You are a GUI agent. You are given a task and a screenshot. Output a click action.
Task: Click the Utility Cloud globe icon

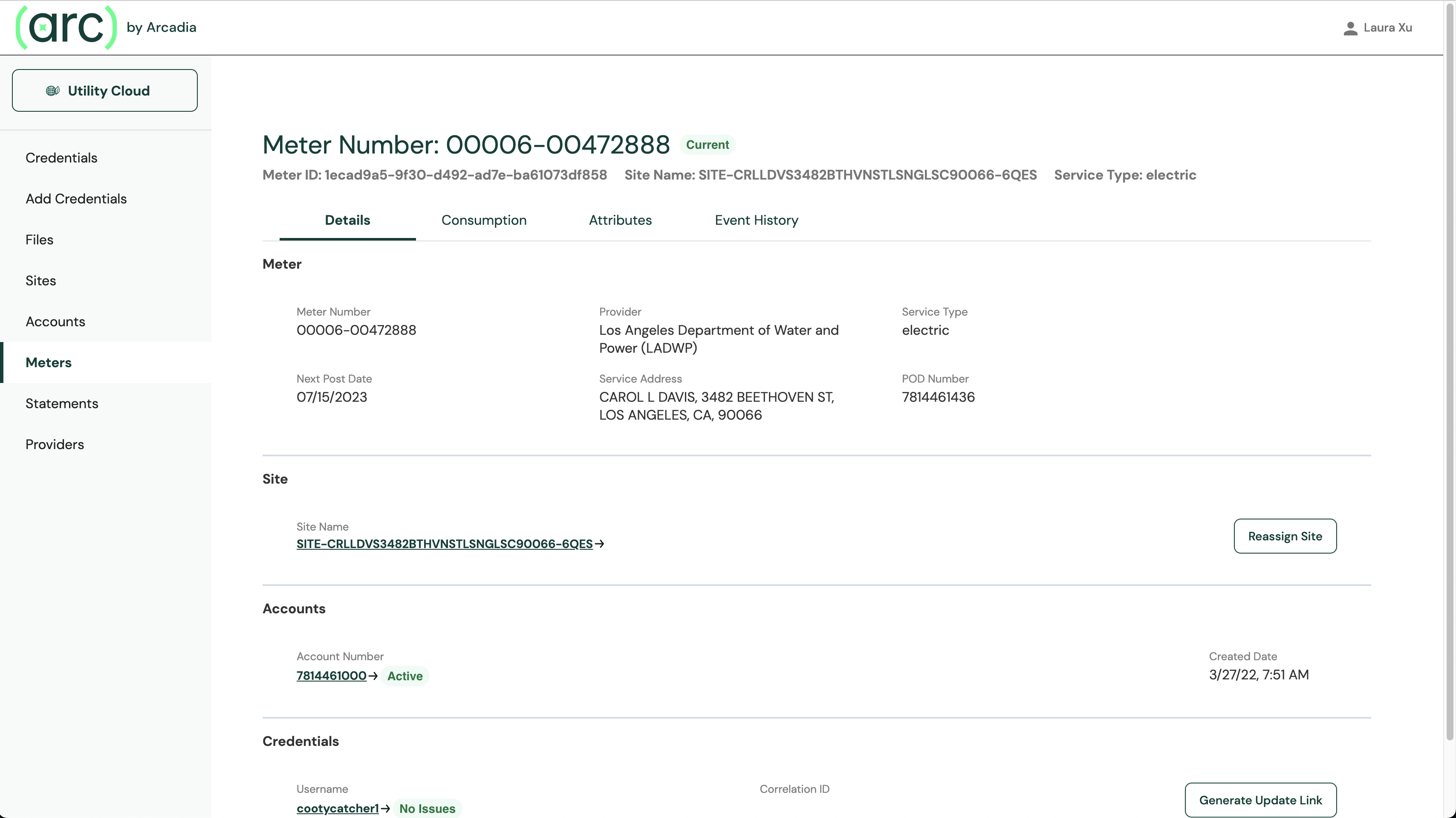pyautogui.click(x=52, y=90)
